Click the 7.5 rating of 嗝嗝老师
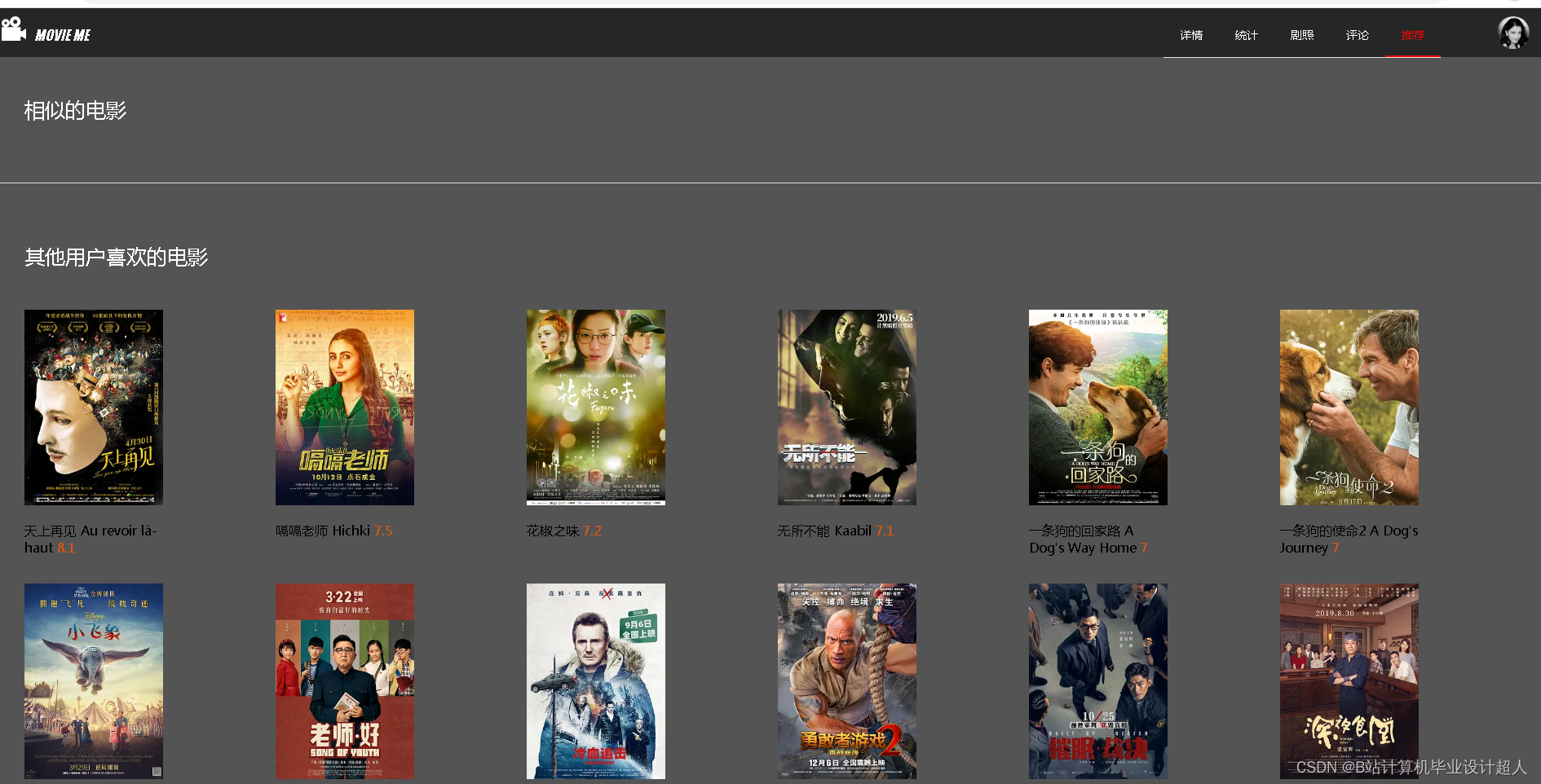Viewport: 1541px width, 784px height. point(383,531)
